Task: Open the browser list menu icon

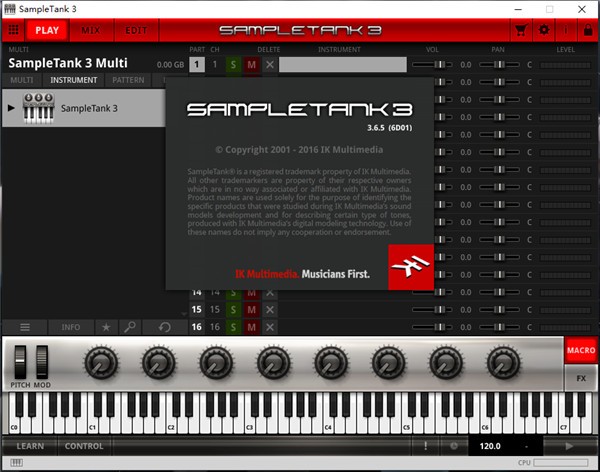Action: pyautogui.click(x=25, y=327)
